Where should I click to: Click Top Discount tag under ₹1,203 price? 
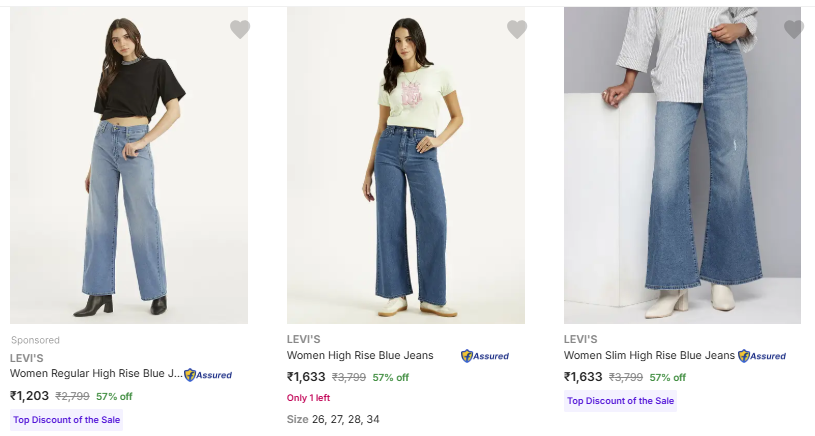[x=67, y=420]
